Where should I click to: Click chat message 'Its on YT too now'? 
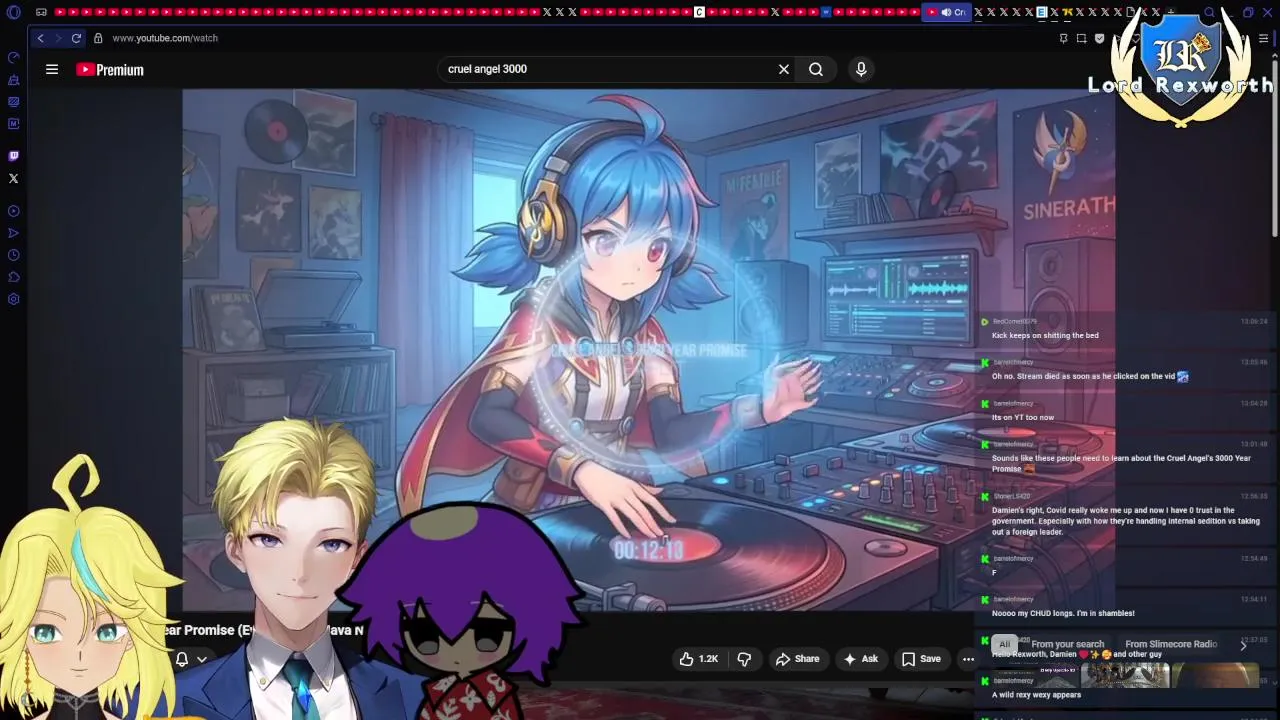1022,417
